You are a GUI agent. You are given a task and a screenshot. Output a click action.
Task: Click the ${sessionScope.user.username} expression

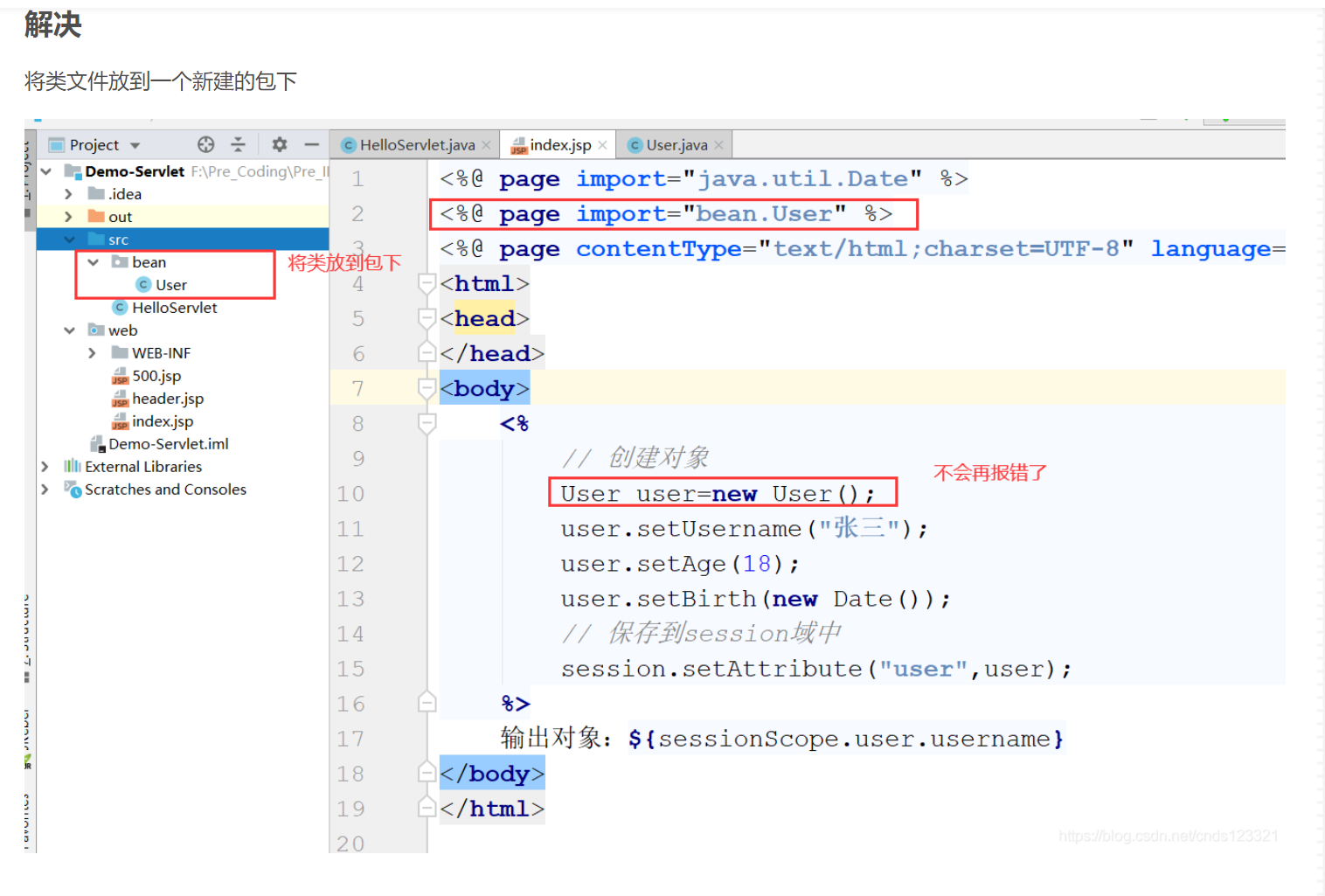coord(846,739)
